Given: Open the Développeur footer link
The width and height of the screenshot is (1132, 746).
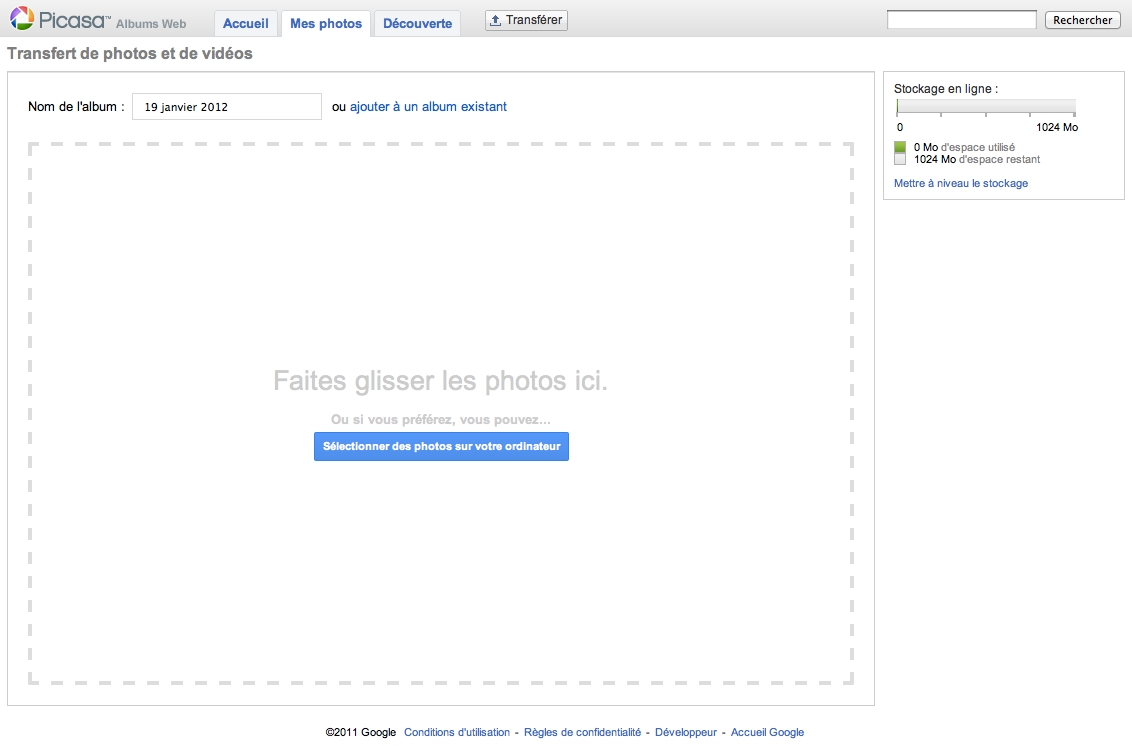Looking at the screenshot, I should point(685,733).
